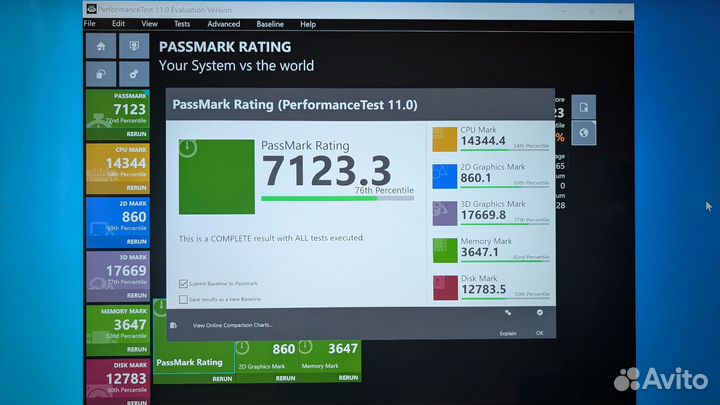Click the Explain icon in the dialog footer
Image resolution: width=720 pixels, height=405 pixels.
tap(508, 314)
